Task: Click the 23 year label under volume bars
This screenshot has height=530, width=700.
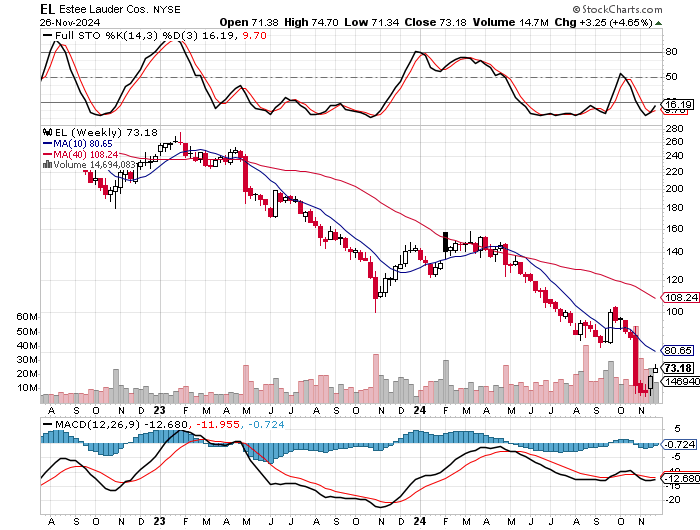Action: point(159,410)
